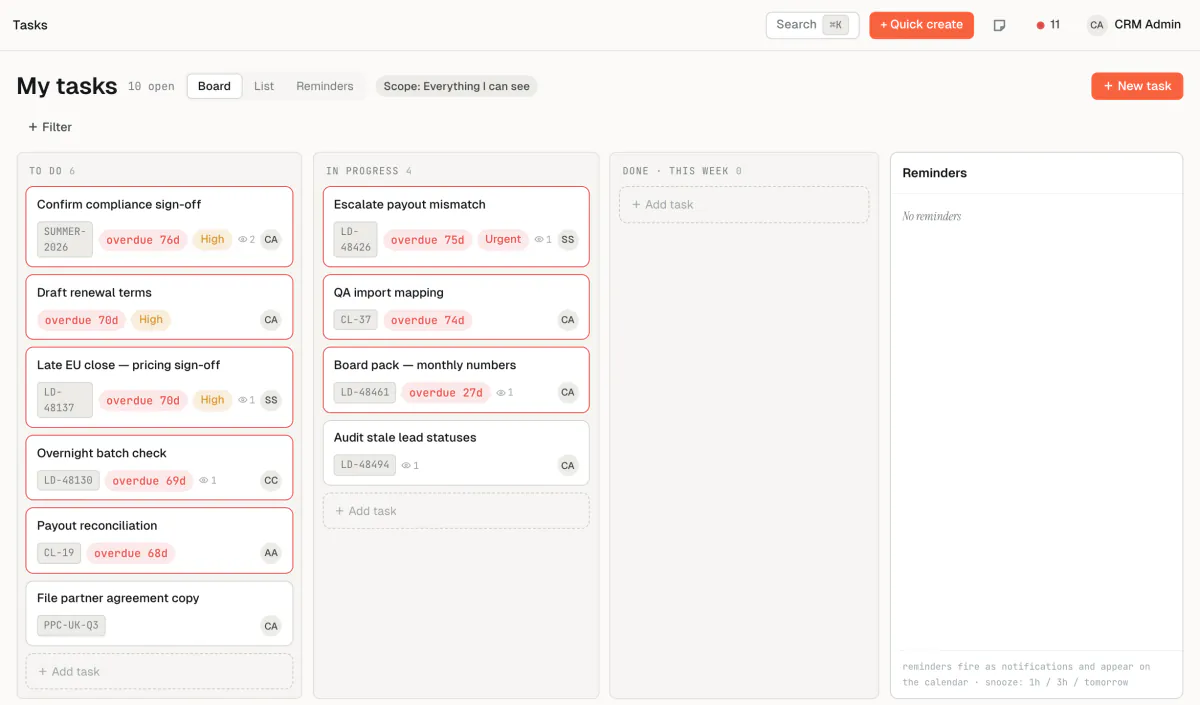Viewport: 1200px width, 705px height.
Task: Click the High priority tag on Draft renewal terms
Action: coord(151,320)
